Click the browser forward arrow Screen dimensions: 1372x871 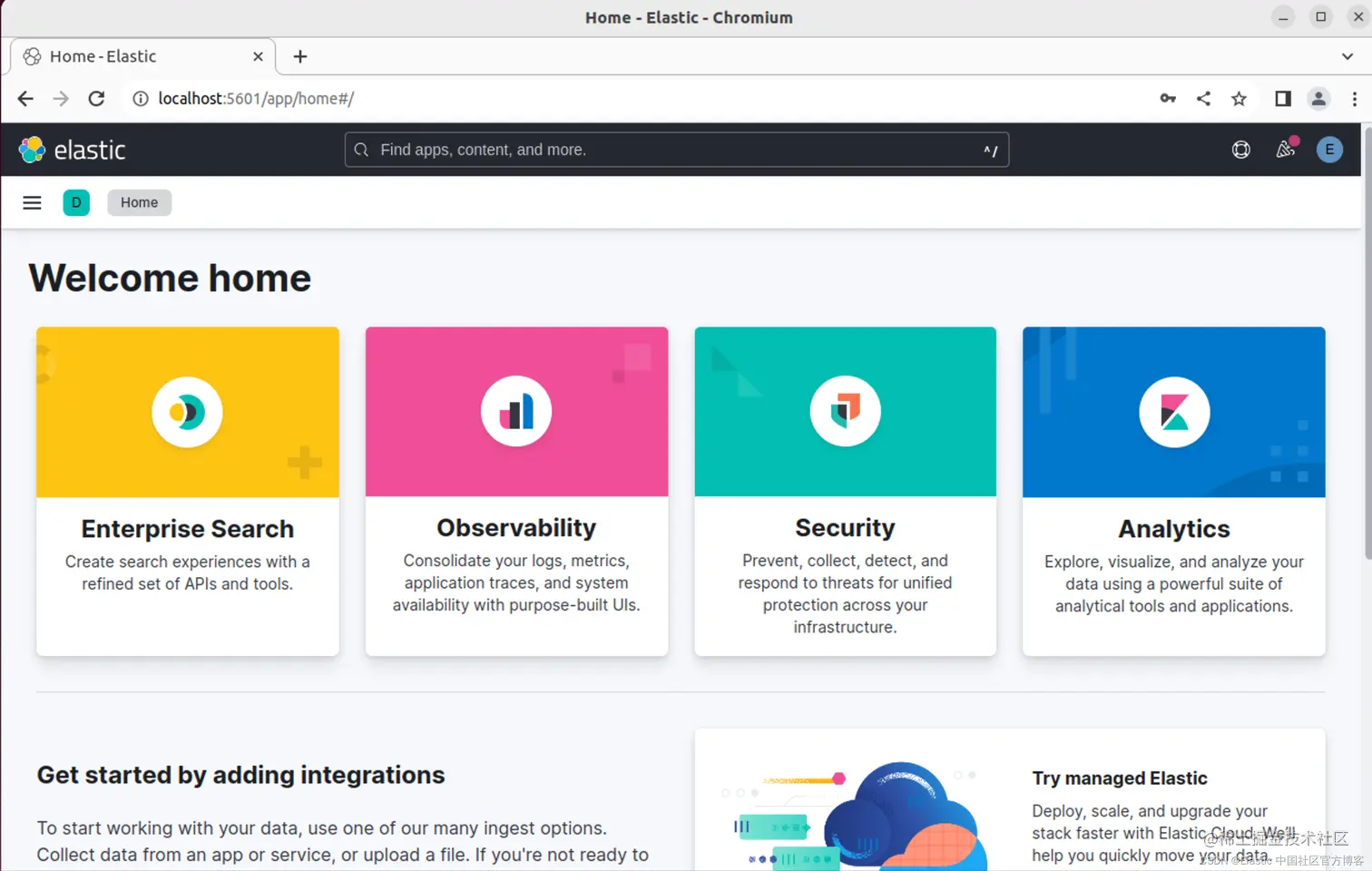click(61, 99)
